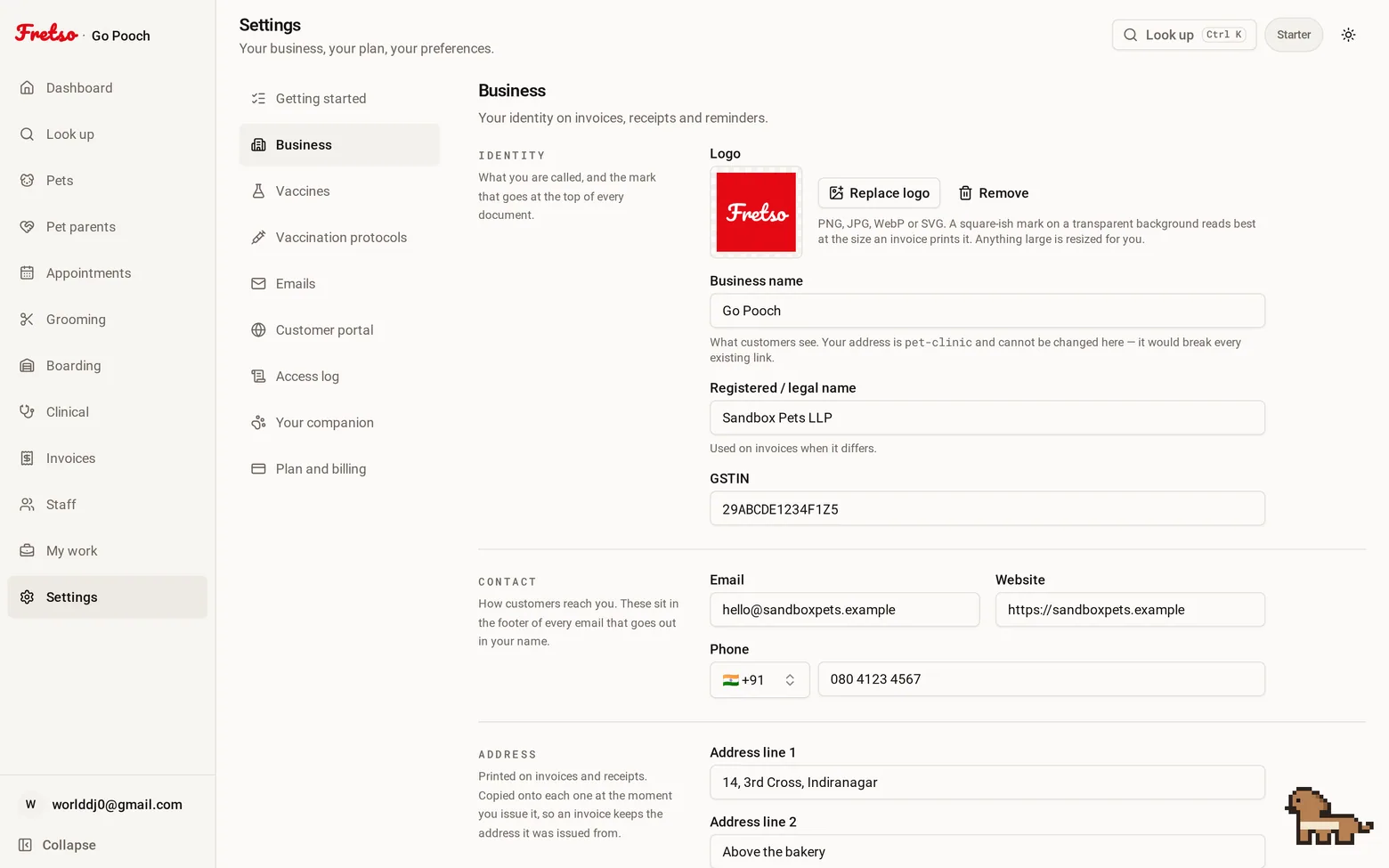Click the sidebar Look up magnifier icon

click(27, 134)
